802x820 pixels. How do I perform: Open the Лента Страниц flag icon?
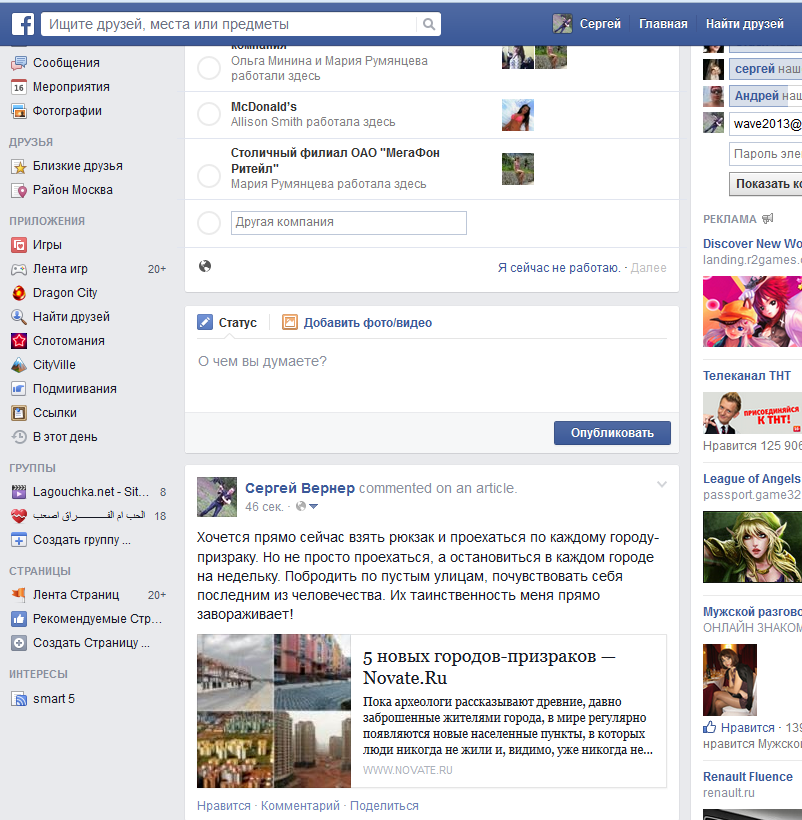pyautogui.click(x=19, y=595)
